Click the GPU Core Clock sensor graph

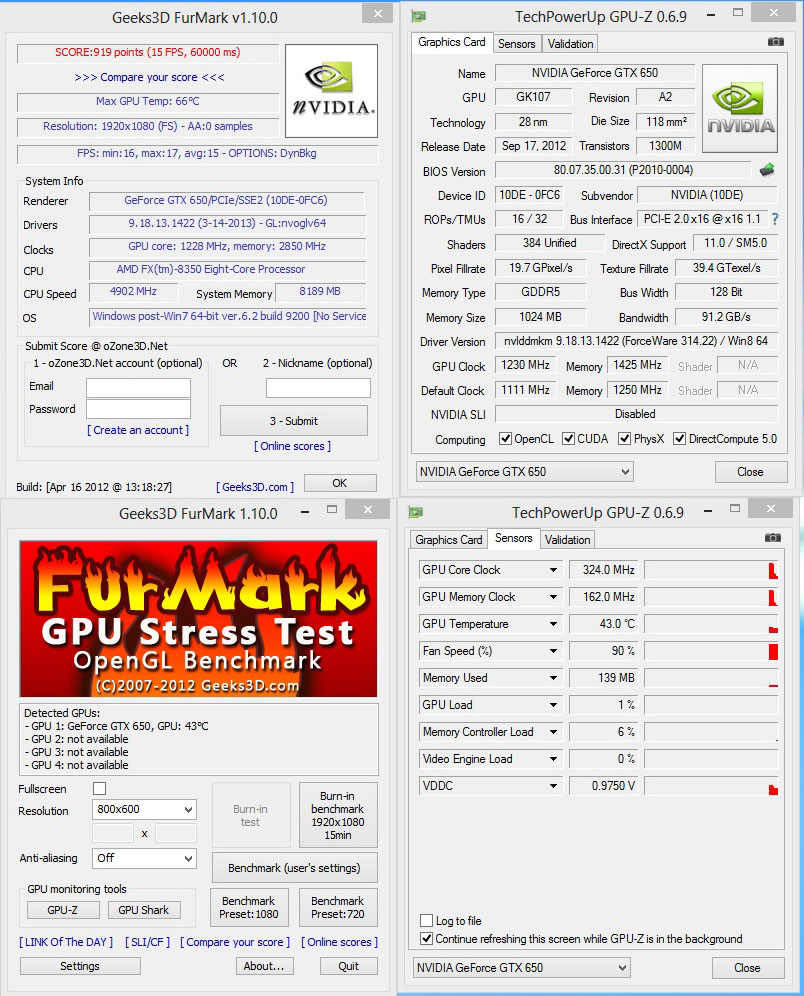click(711, 570)
